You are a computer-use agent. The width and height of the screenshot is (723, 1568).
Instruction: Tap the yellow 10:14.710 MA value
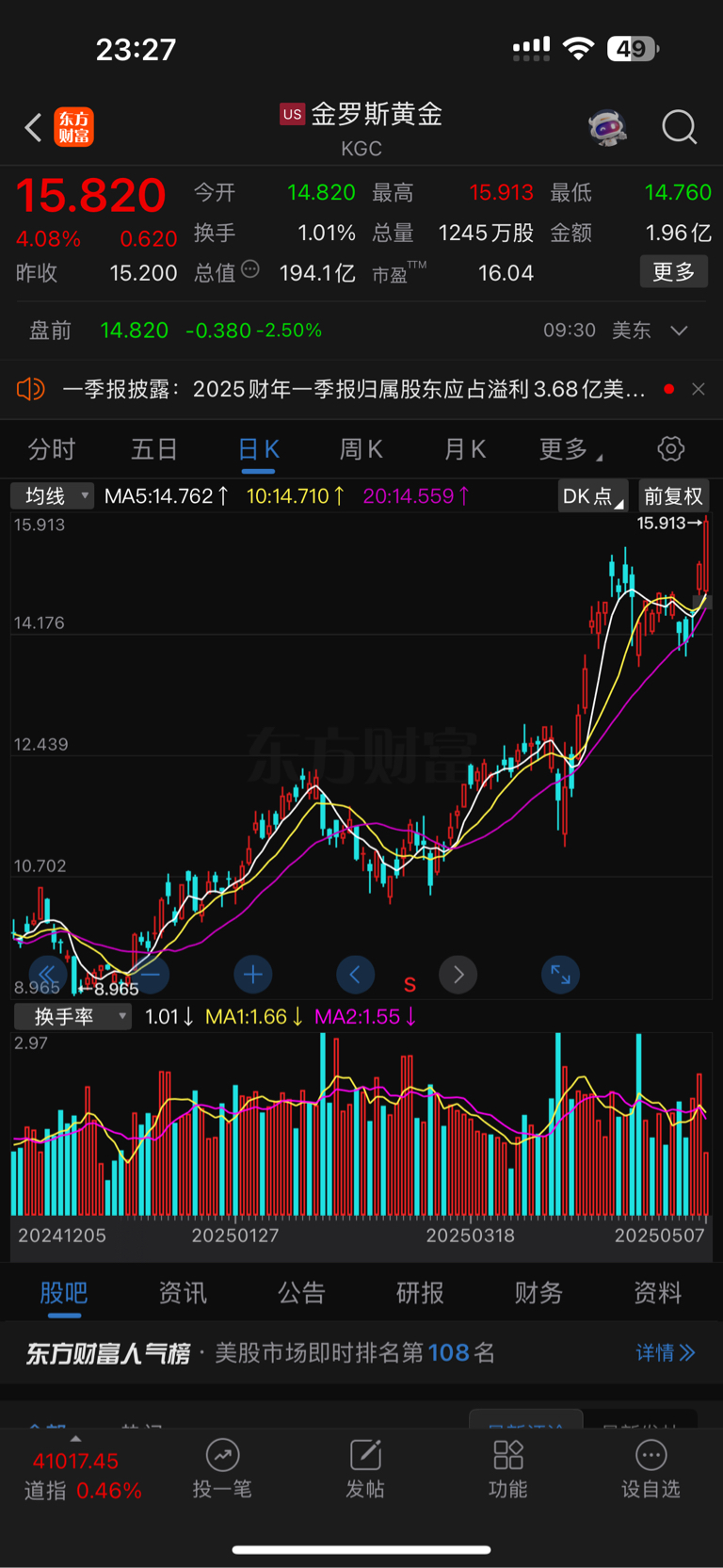[296, 496]
